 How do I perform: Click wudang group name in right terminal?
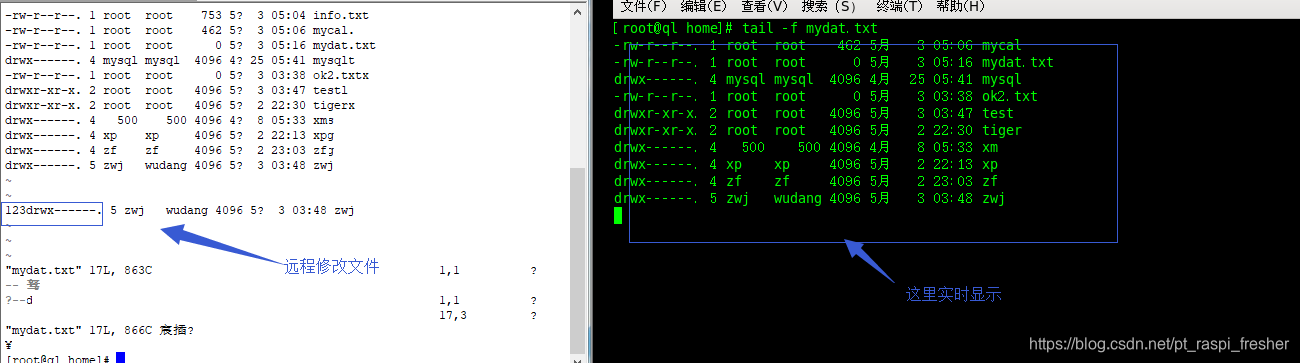(x=798, y=198)
